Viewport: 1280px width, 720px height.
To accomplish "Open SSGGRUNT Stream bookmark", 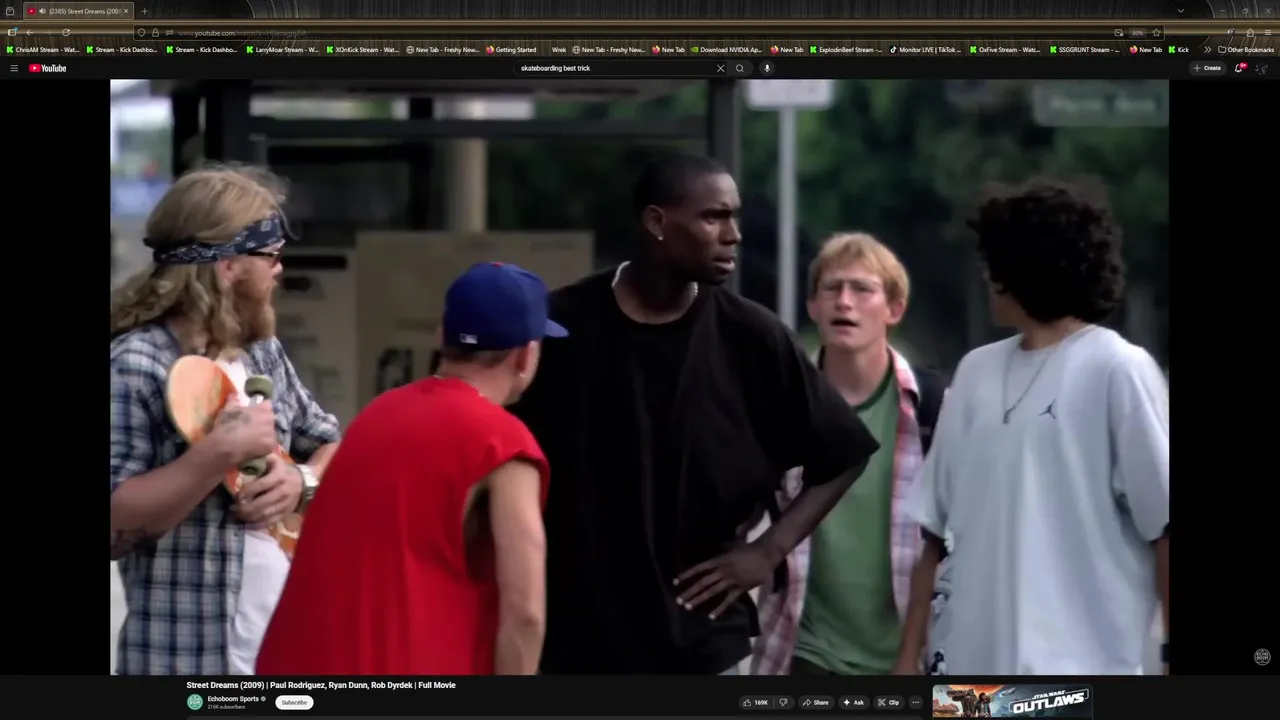I will [1084, 49].
